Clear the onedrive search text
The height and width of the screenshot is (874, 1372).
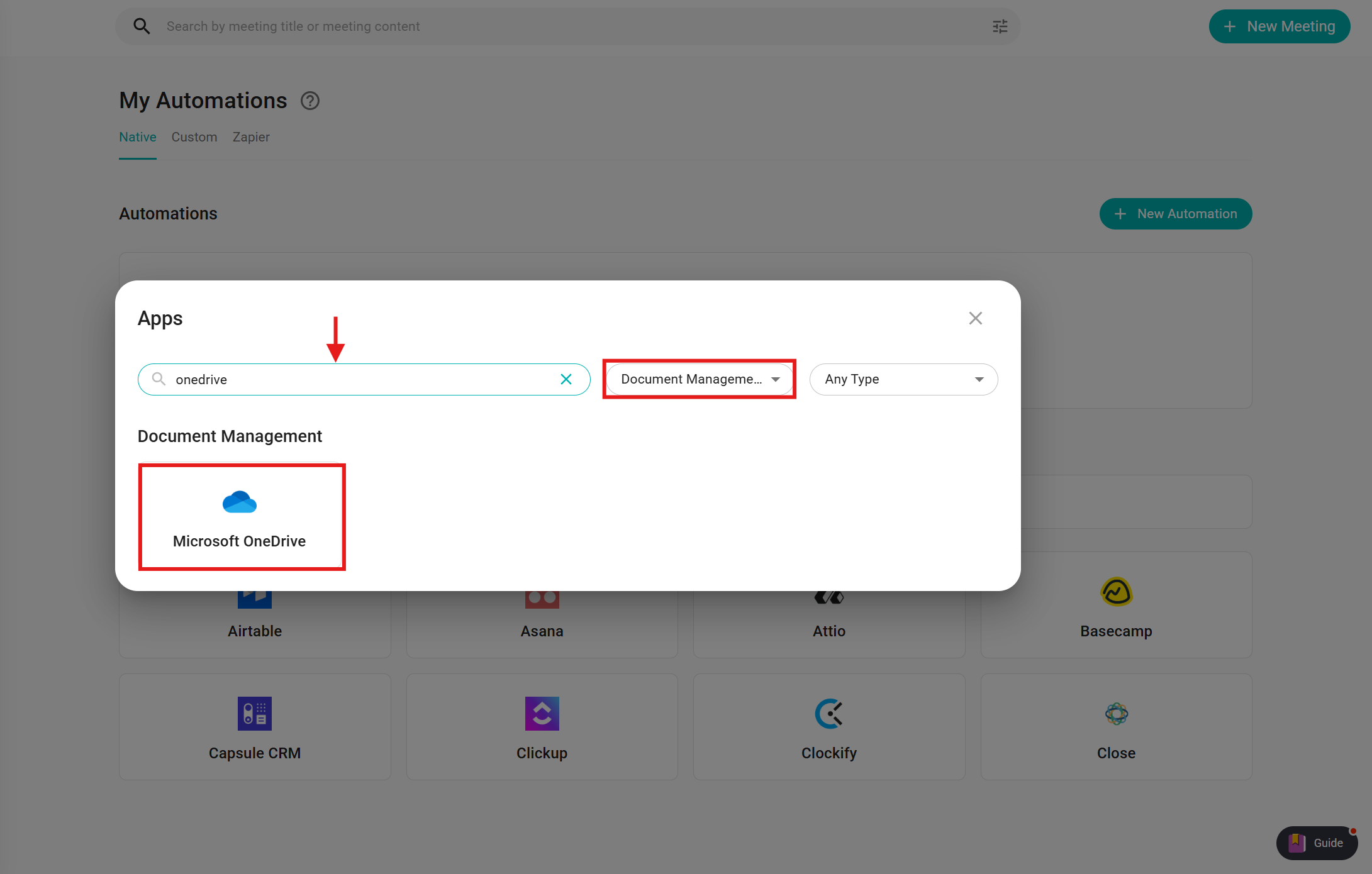coord(566,379)
